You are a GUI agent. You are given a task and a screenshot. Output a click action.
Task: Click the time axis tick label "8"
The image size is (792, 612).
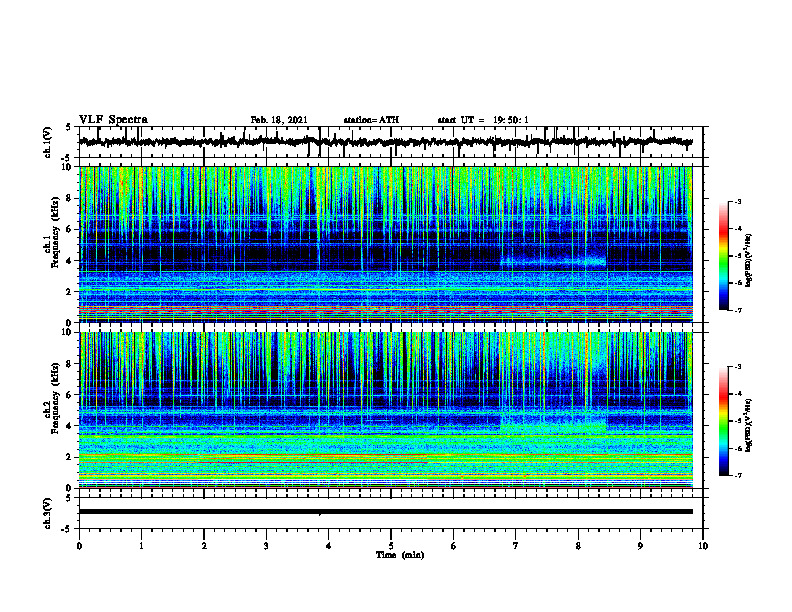coord(578,546)
